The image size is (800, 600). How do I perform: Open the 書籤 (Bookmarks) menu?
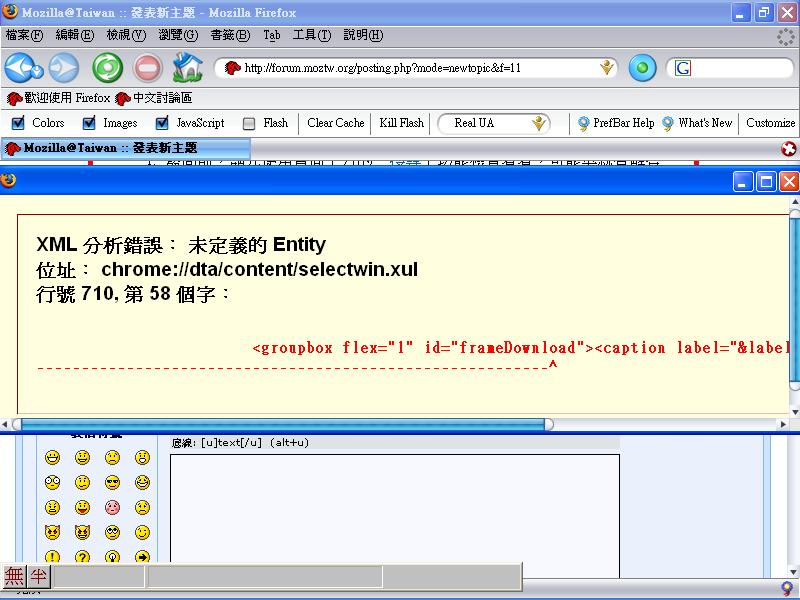click(229, 35)
